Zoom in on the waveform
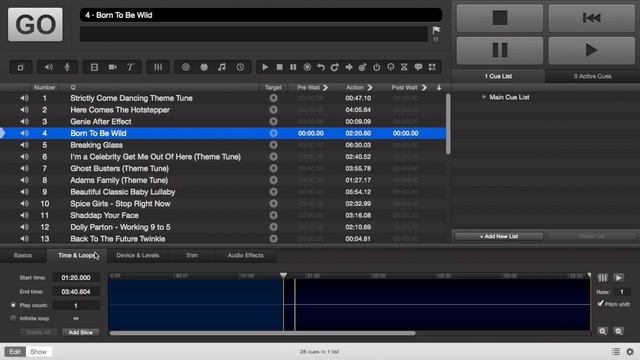 tap(602, 331)
